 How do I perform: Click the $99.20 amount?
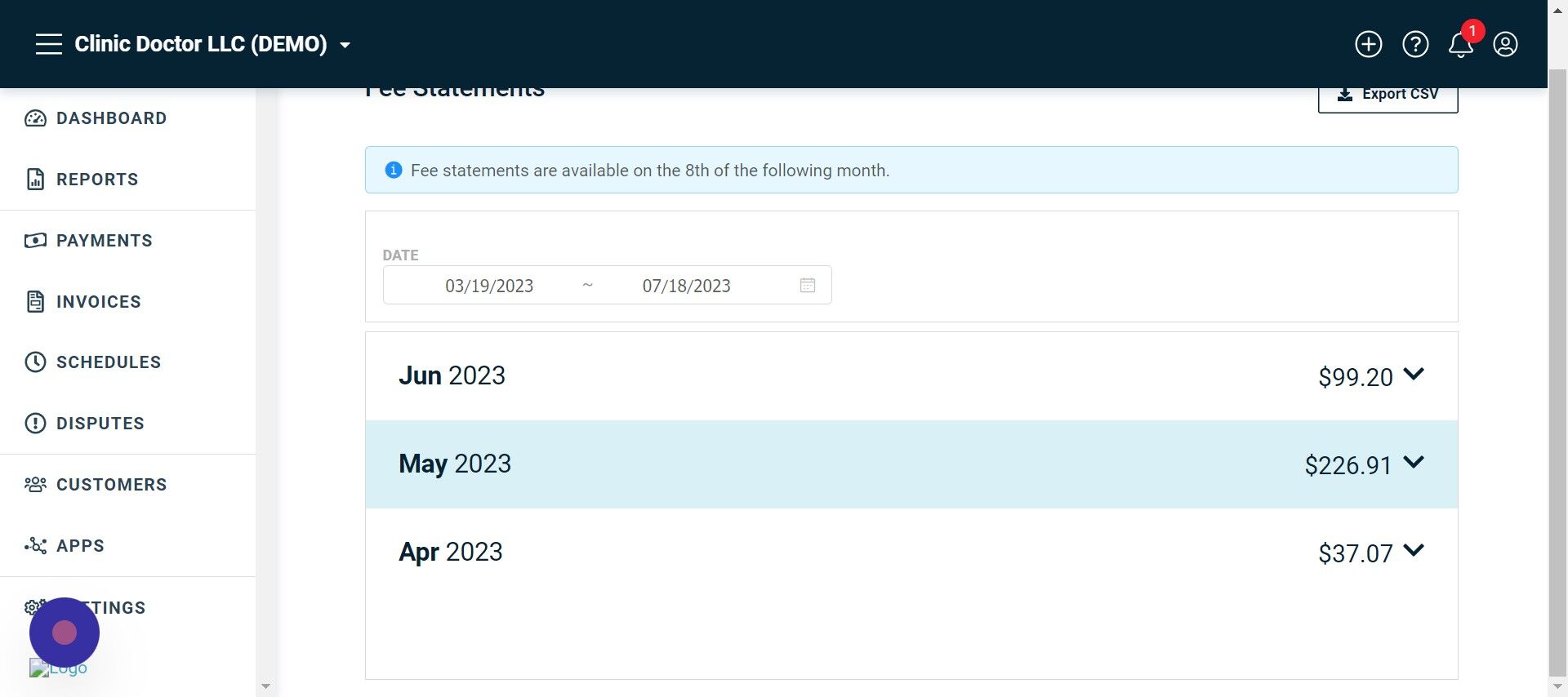click(x=1356, y=378)
